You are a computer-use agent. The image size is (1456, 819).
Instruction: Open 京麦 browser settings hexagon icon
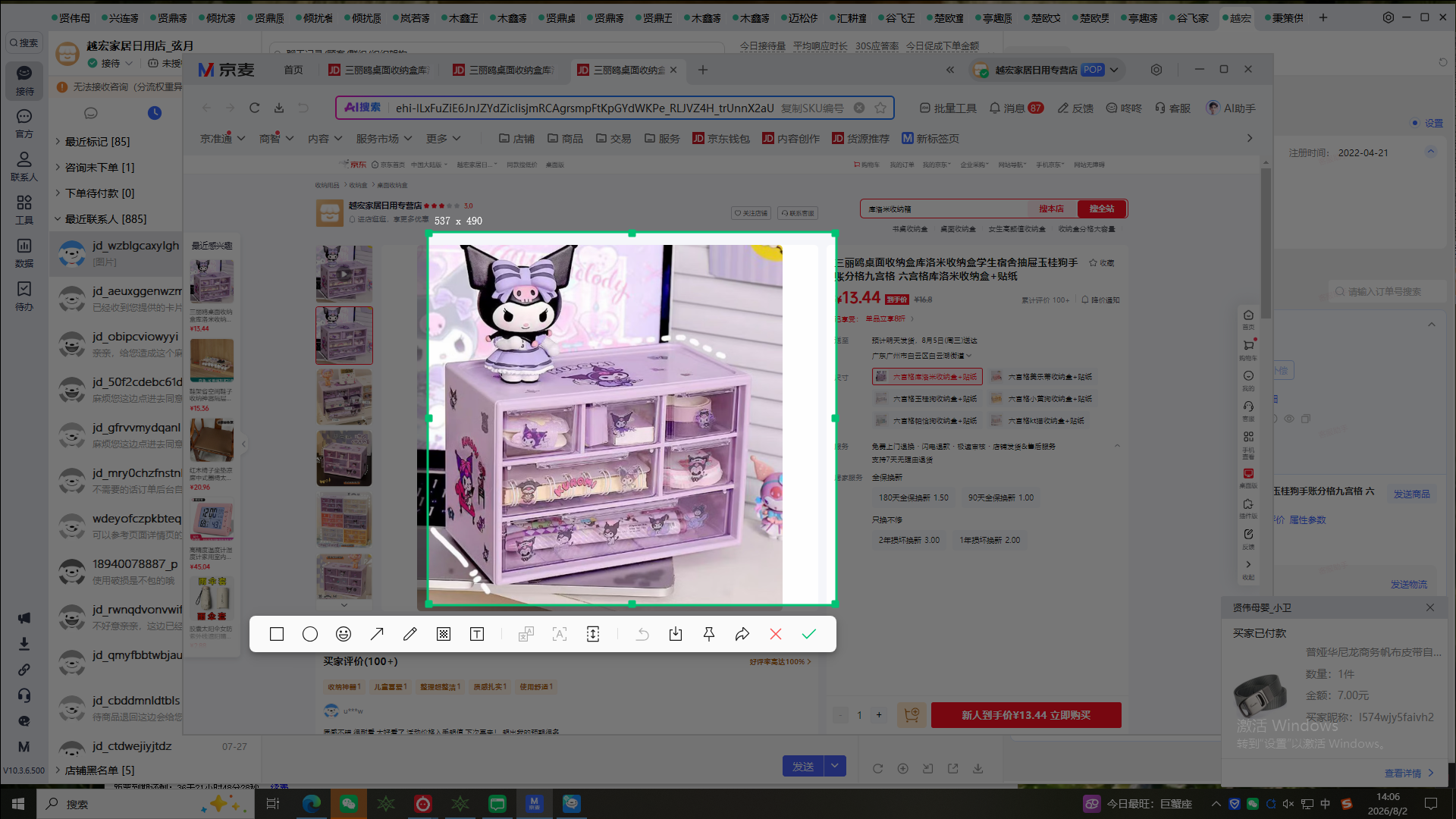pos(1156,70)
